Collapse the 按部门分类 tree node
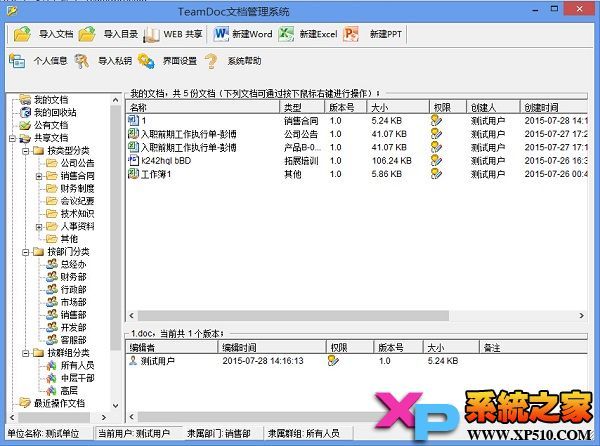 [26, 252]
